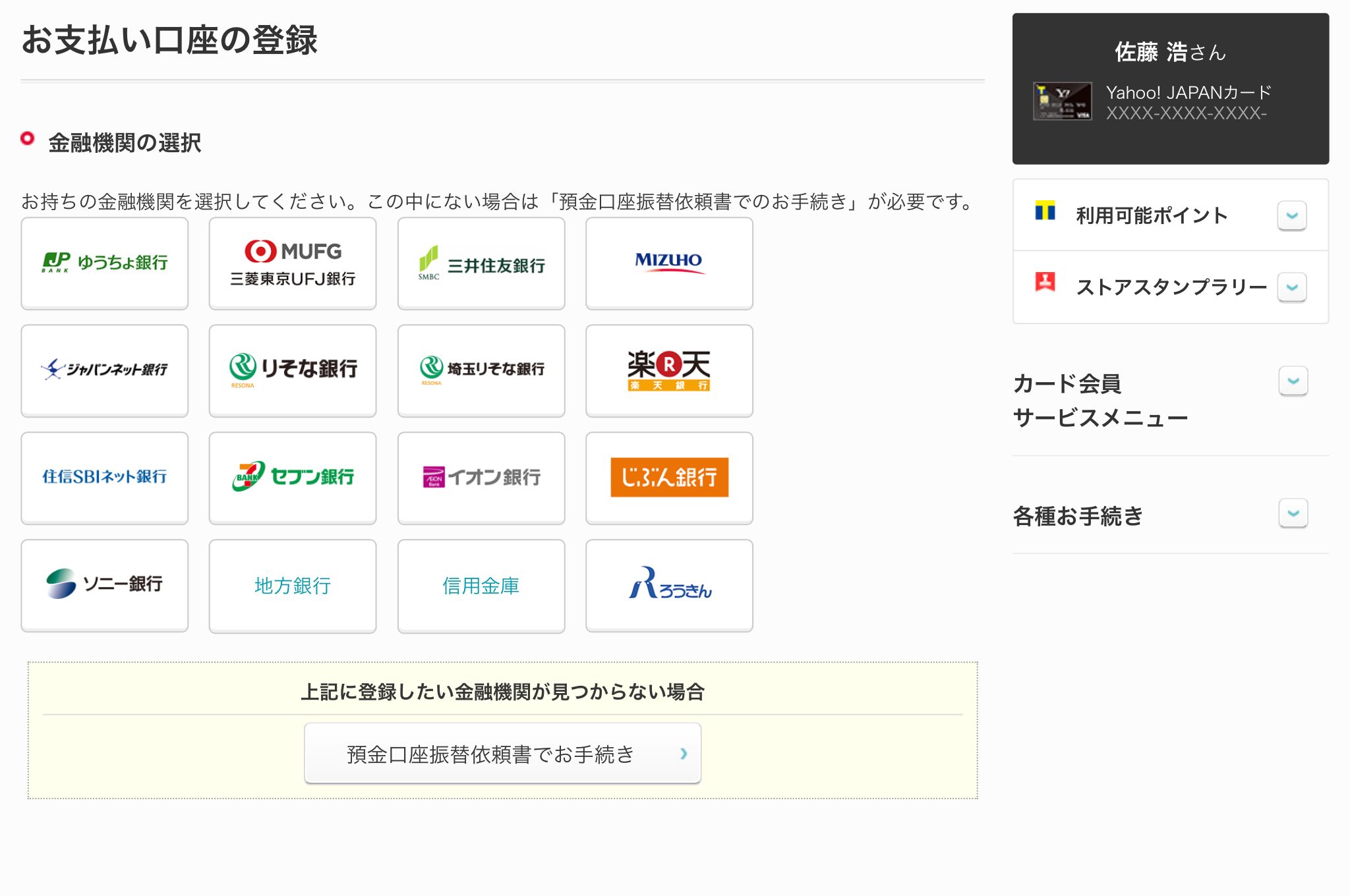Click the 金融機関の選択 section heading

point(125,142)
